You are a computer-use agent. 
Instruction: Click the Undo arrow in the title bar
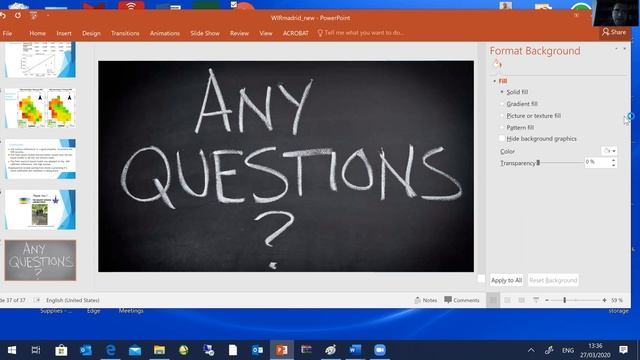coord(3,16)
